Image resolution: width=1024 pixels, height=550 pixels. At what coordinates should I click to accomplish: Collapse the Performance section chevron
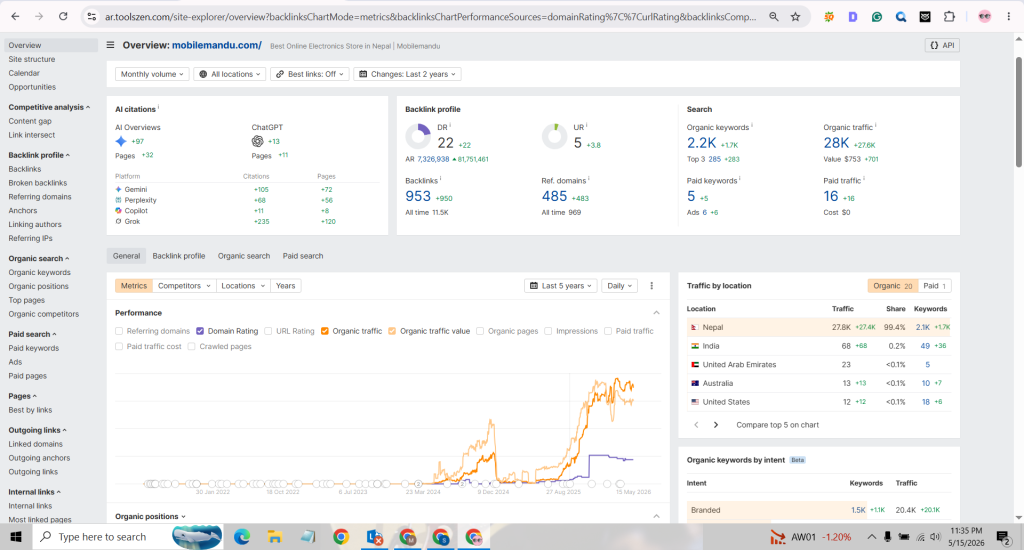pos(656,313)
